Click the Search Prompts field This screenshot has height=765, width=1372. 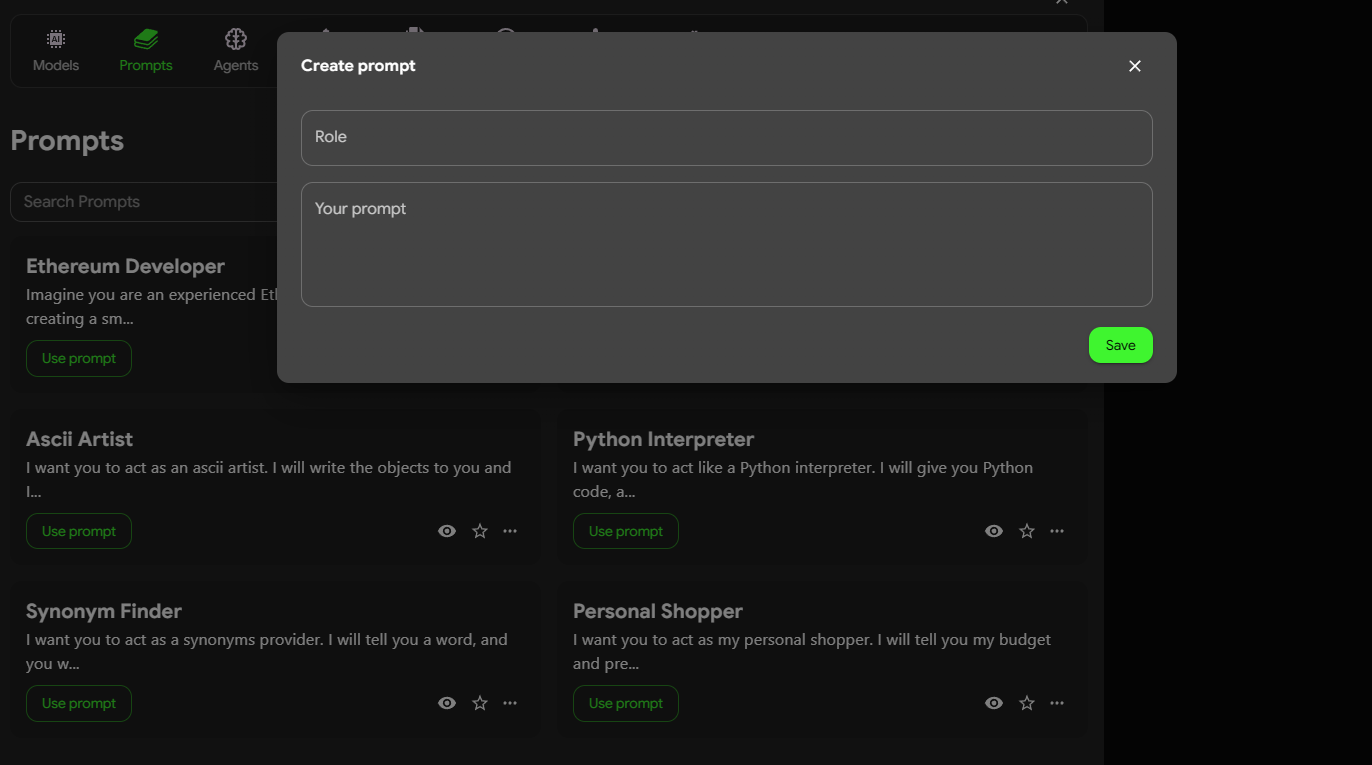point(140,201)
